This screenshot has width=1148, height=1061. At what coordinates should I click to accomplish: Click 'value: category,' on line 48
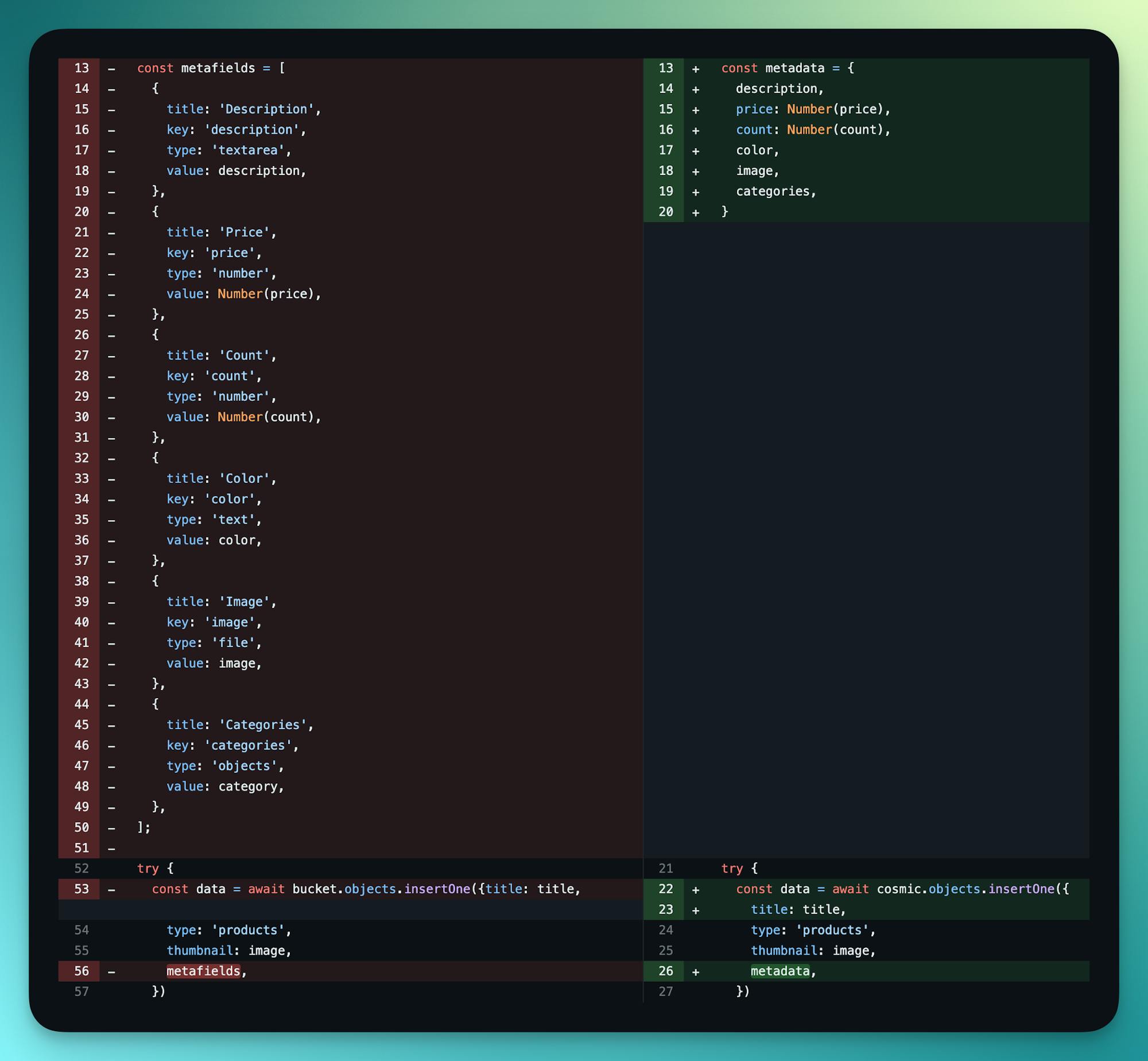[226, 787]
